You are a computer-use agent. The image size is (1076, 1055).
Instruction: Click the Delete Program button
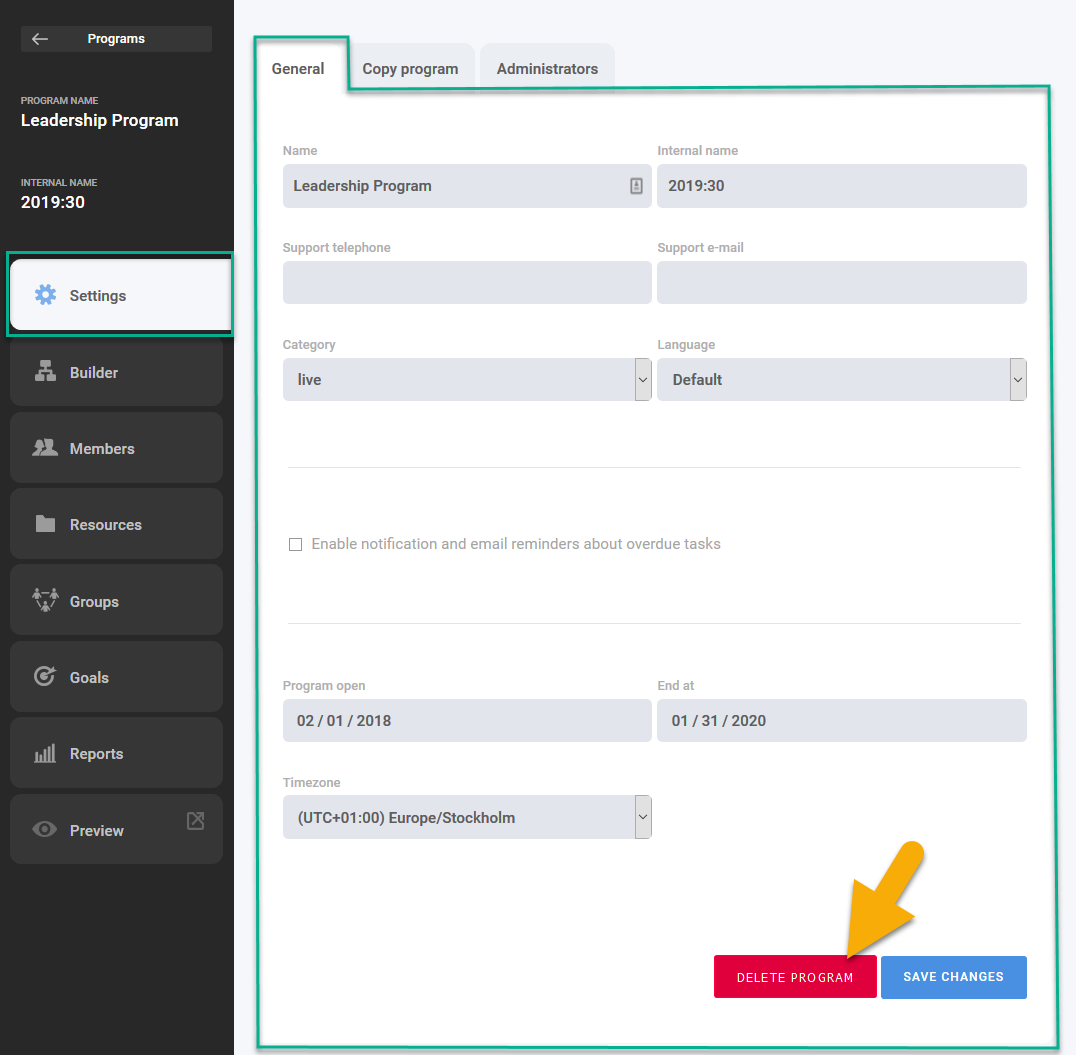795,977
